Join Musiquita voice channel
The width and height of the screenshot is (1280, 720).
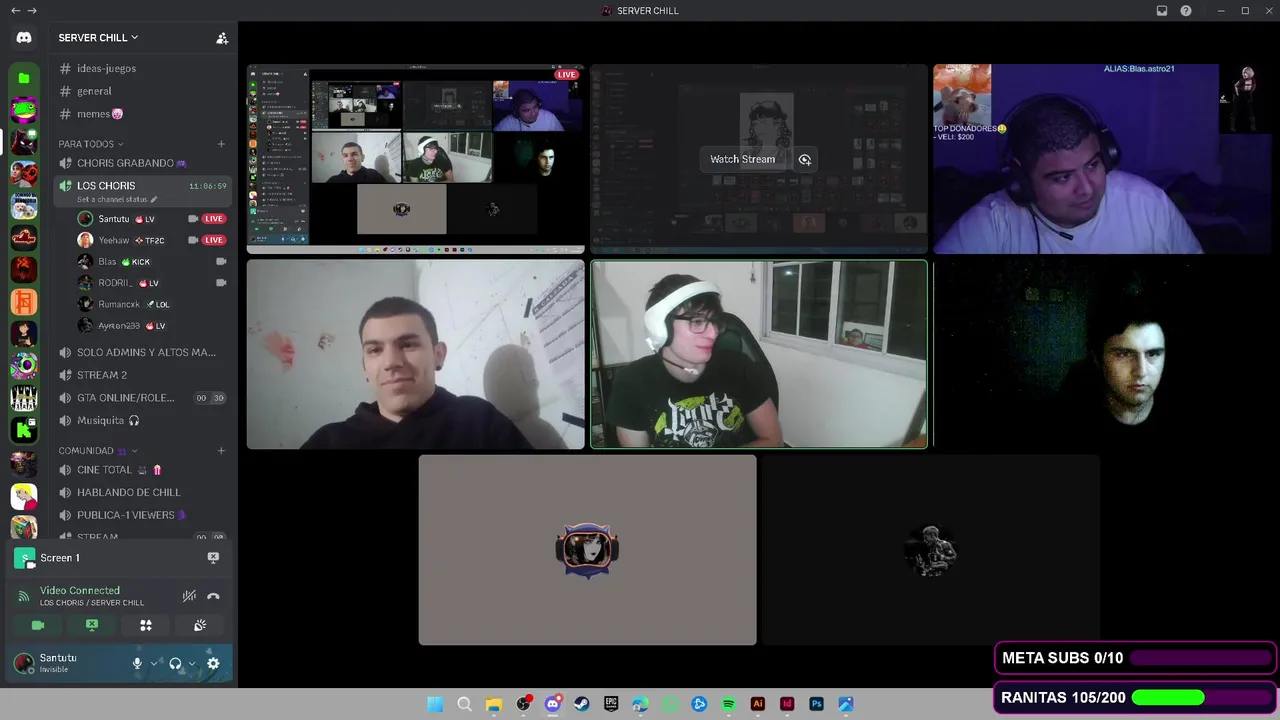(143, 421)
